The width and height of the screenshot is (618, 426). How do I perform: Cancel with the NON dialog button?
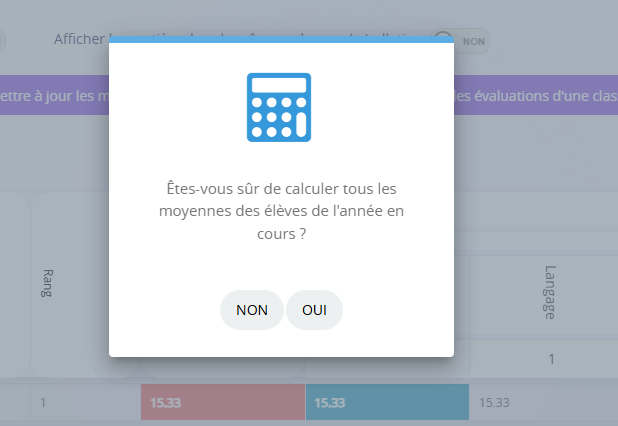[252, 310]
